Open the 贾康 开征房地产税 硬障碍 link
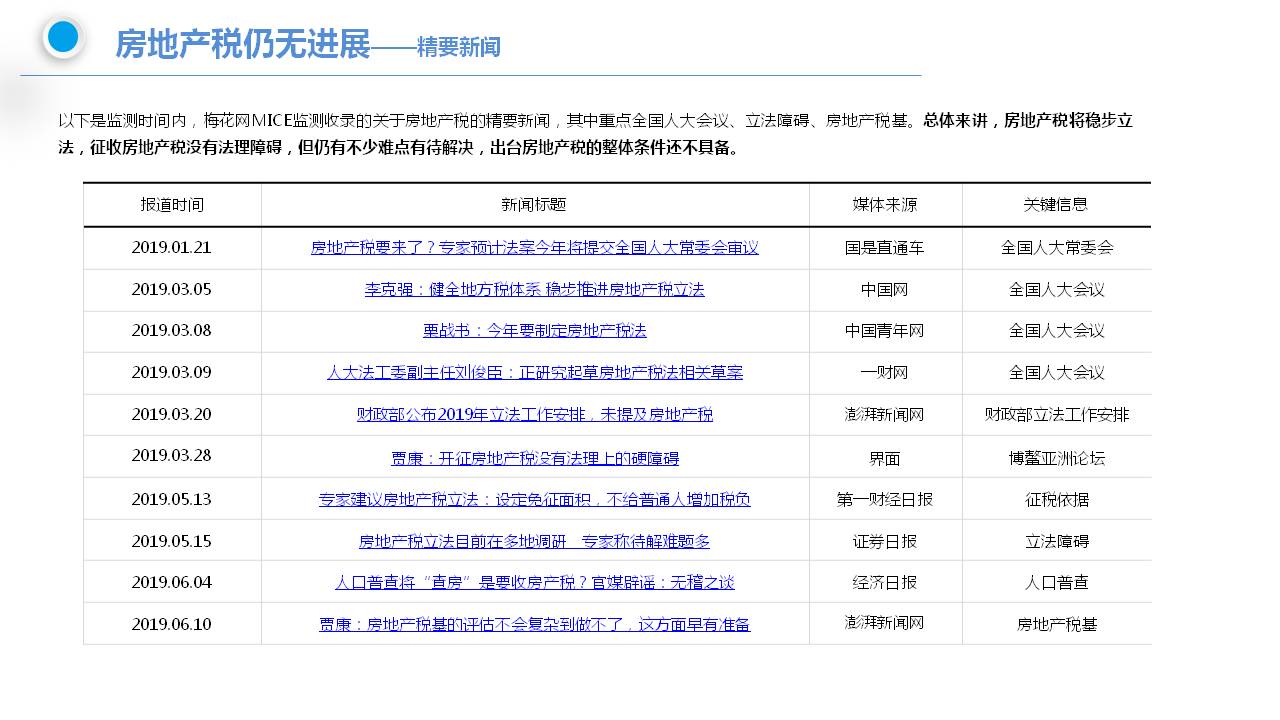This screenshot has height=720, width=1280. tap(534, 459)
